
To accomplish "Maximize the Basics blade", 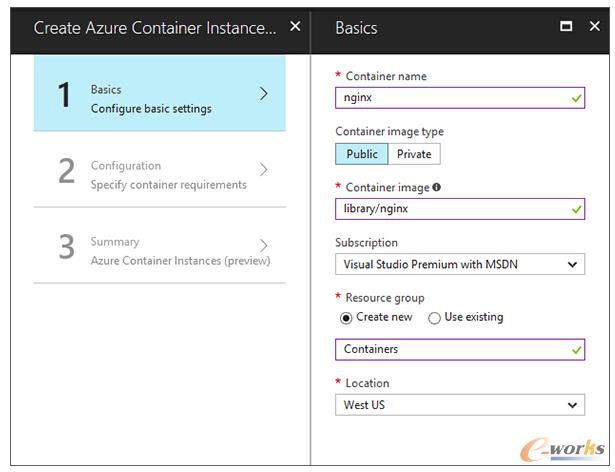I will [567, 27].
